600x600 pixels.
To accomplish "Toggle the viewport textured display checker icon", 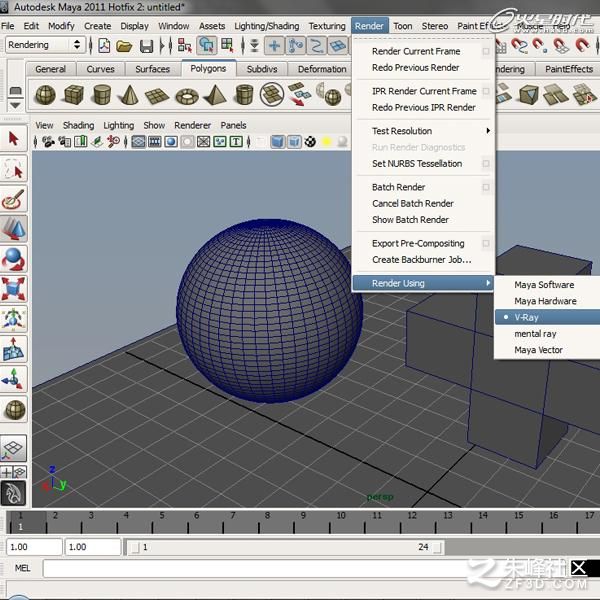I will tap(310, 142).
